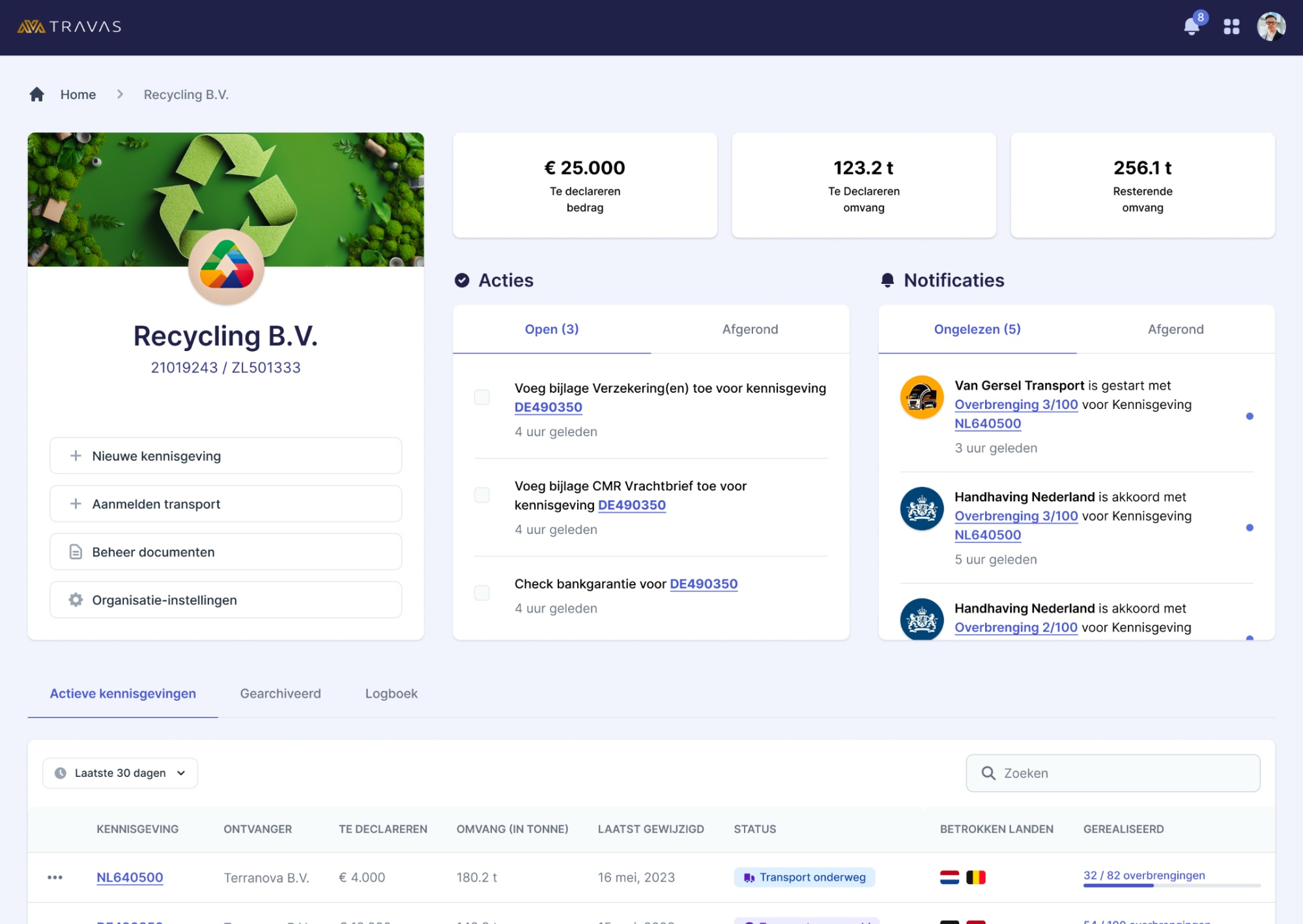Click the clock icon in Laatste 30 dagen

click(61, 780)
